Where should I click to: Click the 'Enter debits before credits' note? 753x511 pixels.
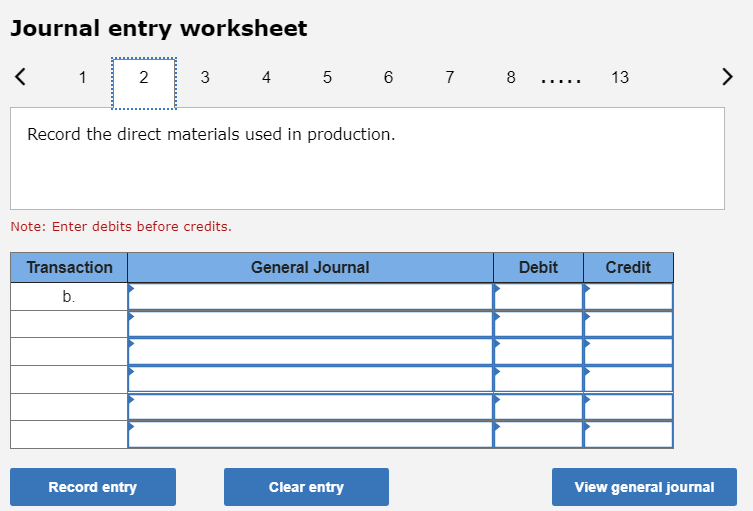click(121, 227)
